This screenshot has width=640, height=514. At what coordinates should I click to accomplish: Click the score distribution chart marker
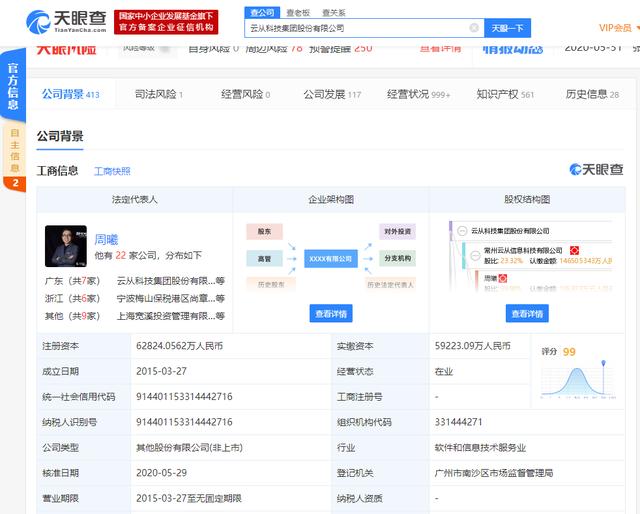click(603, 363)
